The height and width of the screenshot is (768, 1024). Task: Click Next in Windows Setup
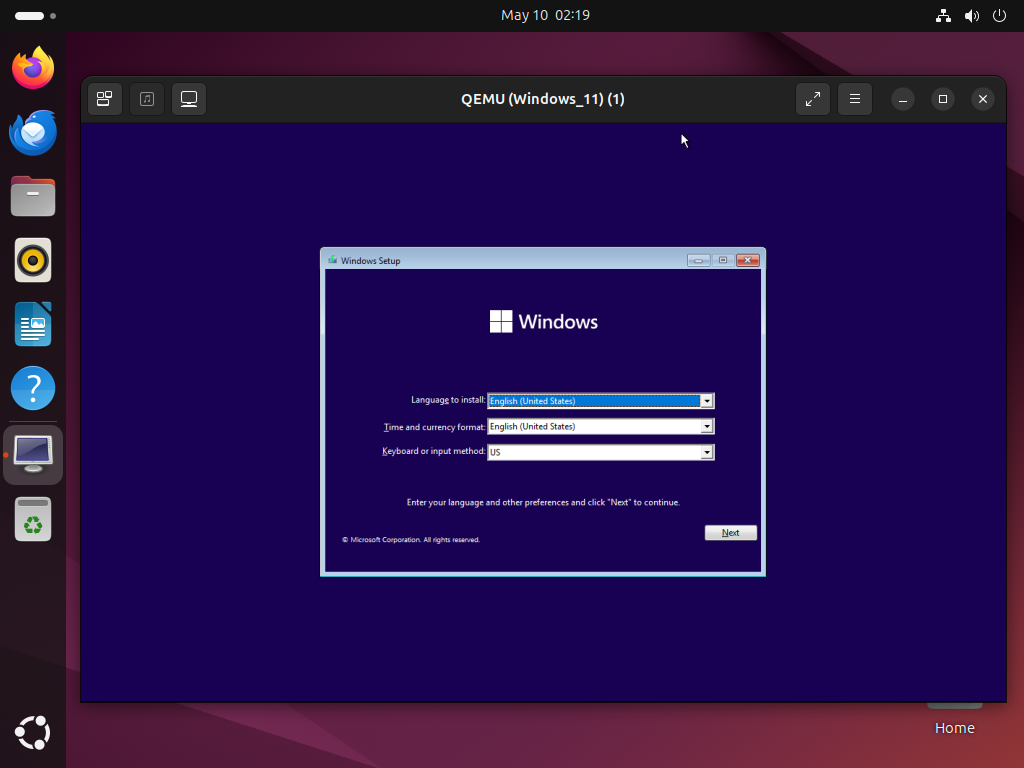click(x=731, y=533)
